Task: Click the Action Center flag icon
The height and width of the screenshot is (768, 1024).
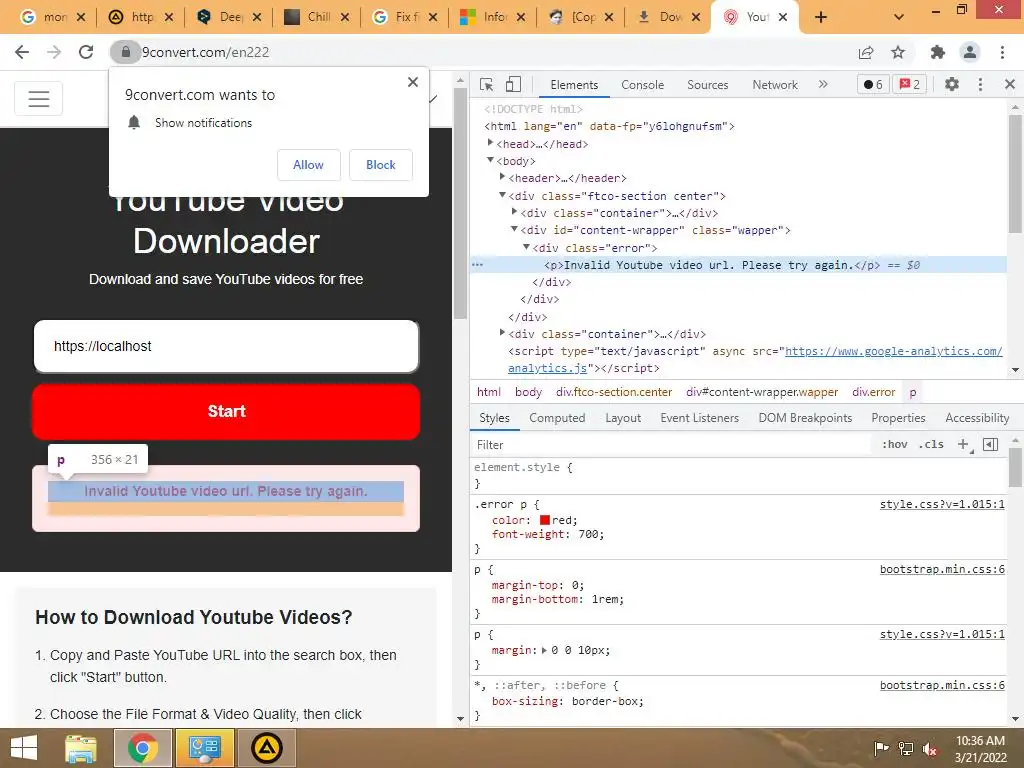Action: [x=881, y=749]
